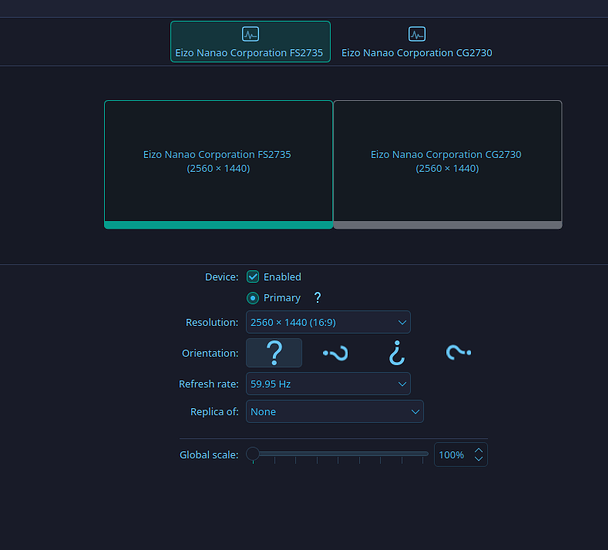Click the monitor icon on the CG2730 tab
The height and width of the screenshot is (550, 608).
417,34
